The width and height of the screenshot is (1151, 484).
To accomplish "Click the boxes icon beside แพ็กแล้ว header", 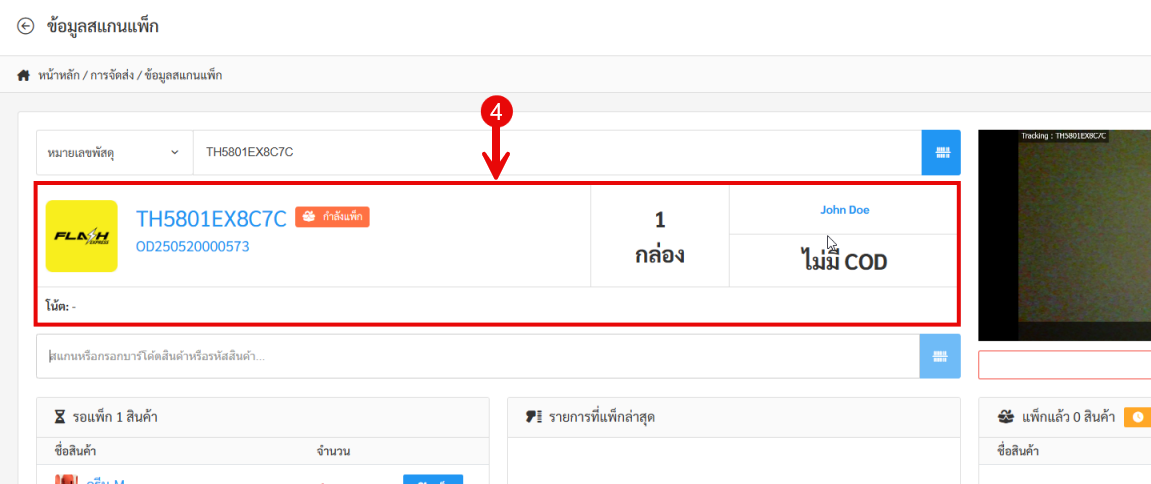I will (1005, 417).
